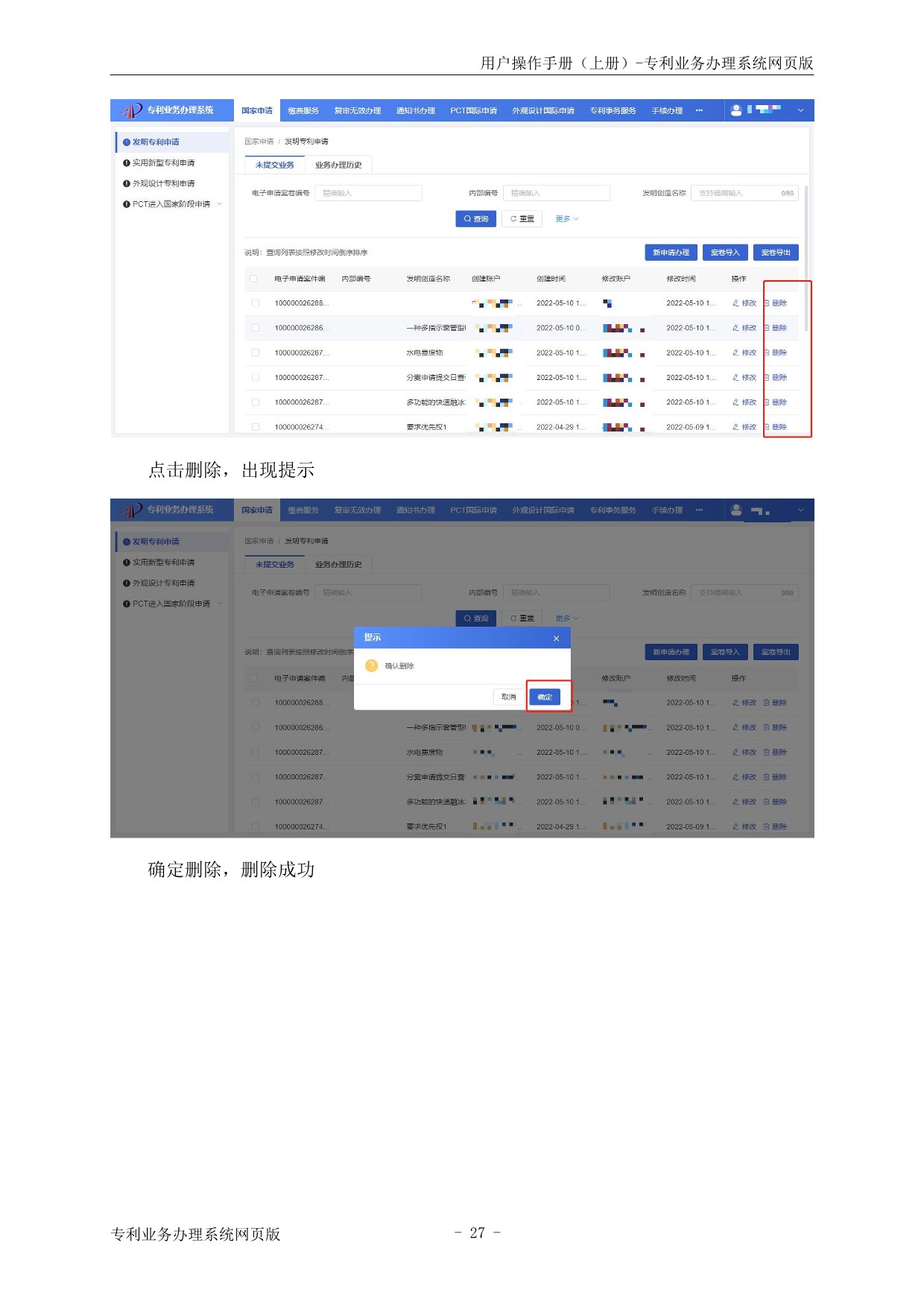Tick the select-all header checkbox in the upper screenshot

(x=253, y=279)
